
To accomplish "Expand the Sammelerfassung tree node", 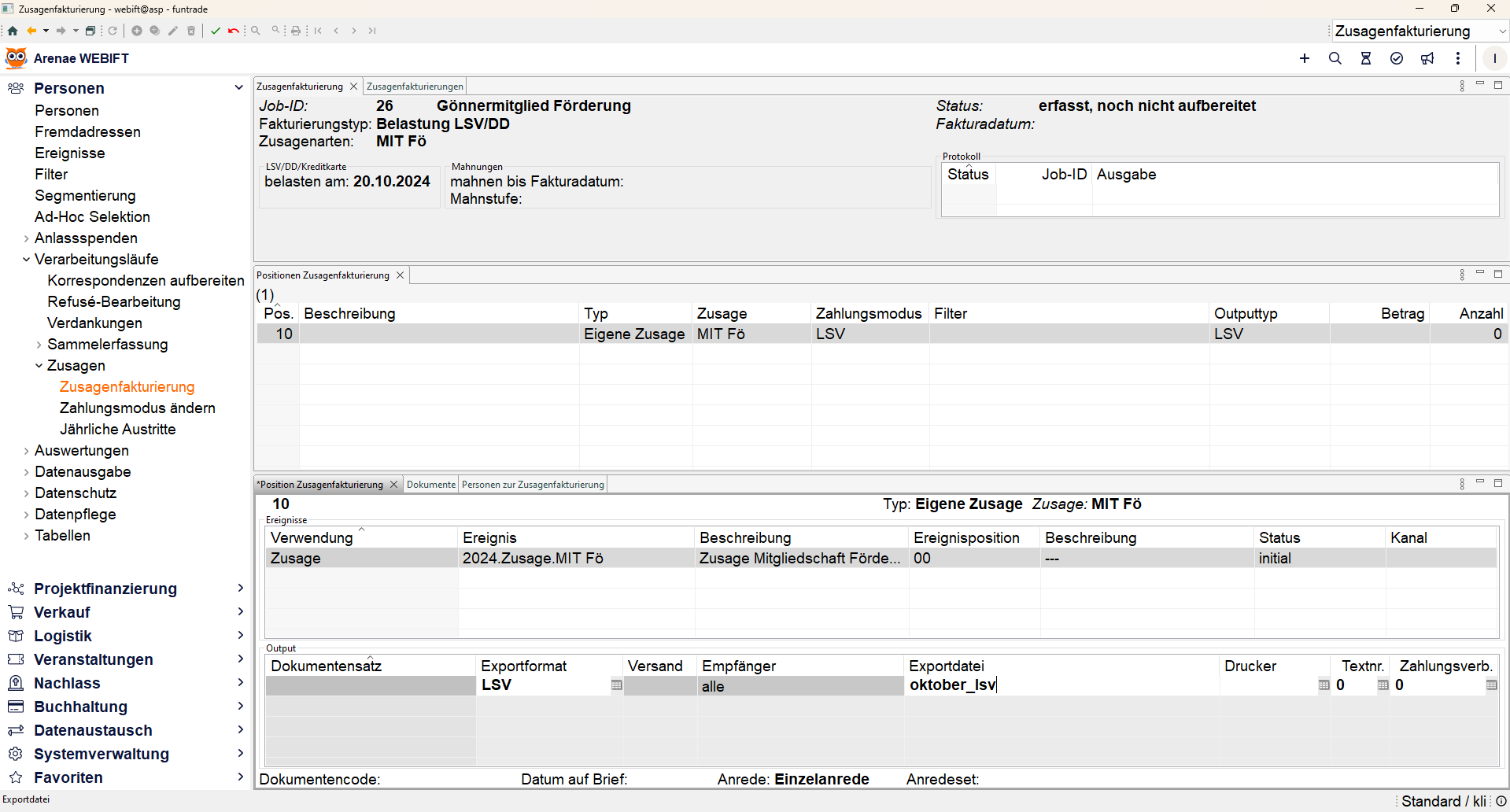I will [39, 345].
